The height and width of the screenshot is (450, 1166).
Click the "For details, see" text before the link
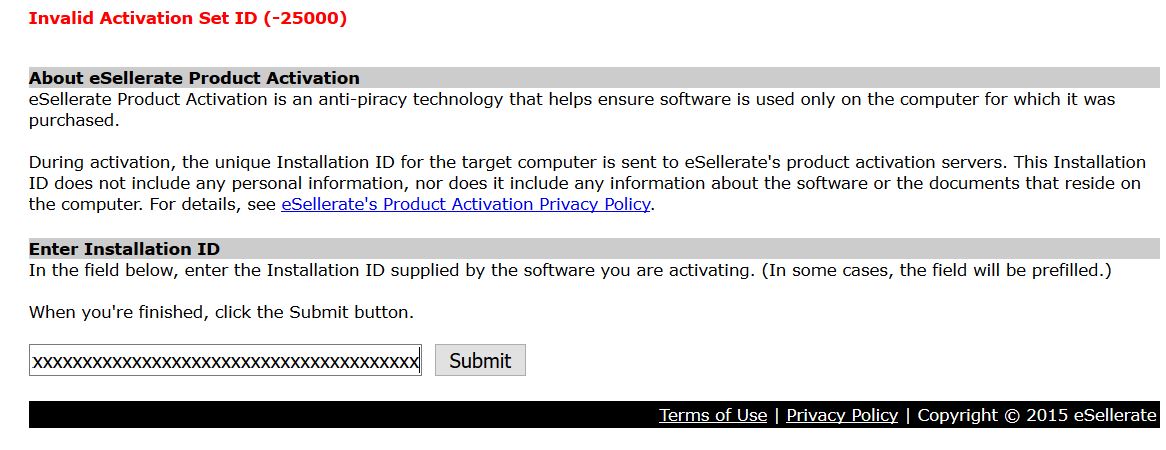[x=213, y=204]
